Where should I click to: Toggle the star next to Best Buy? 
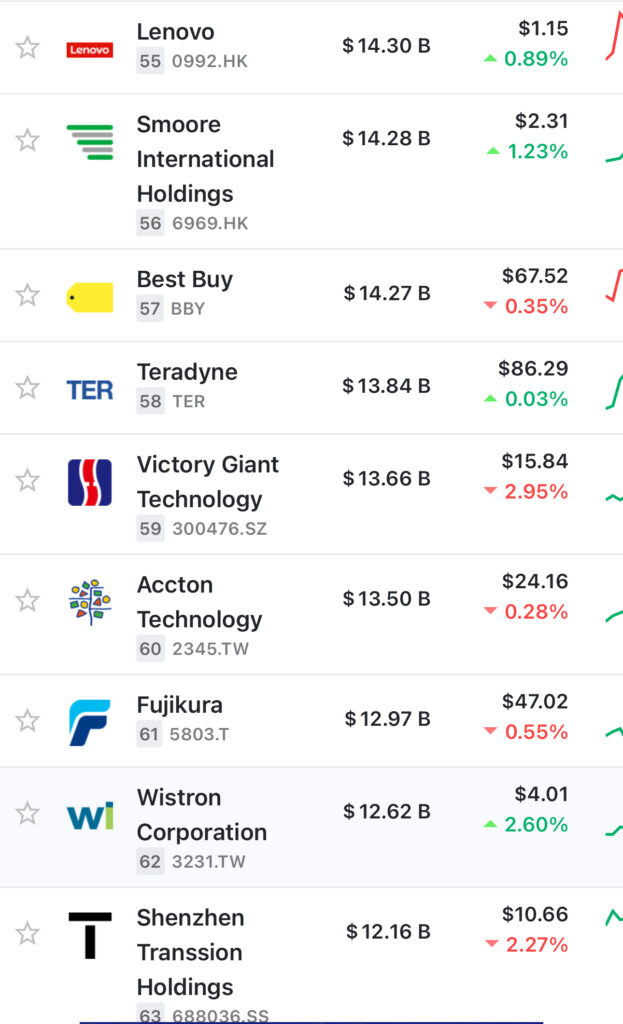pos(27,295)
